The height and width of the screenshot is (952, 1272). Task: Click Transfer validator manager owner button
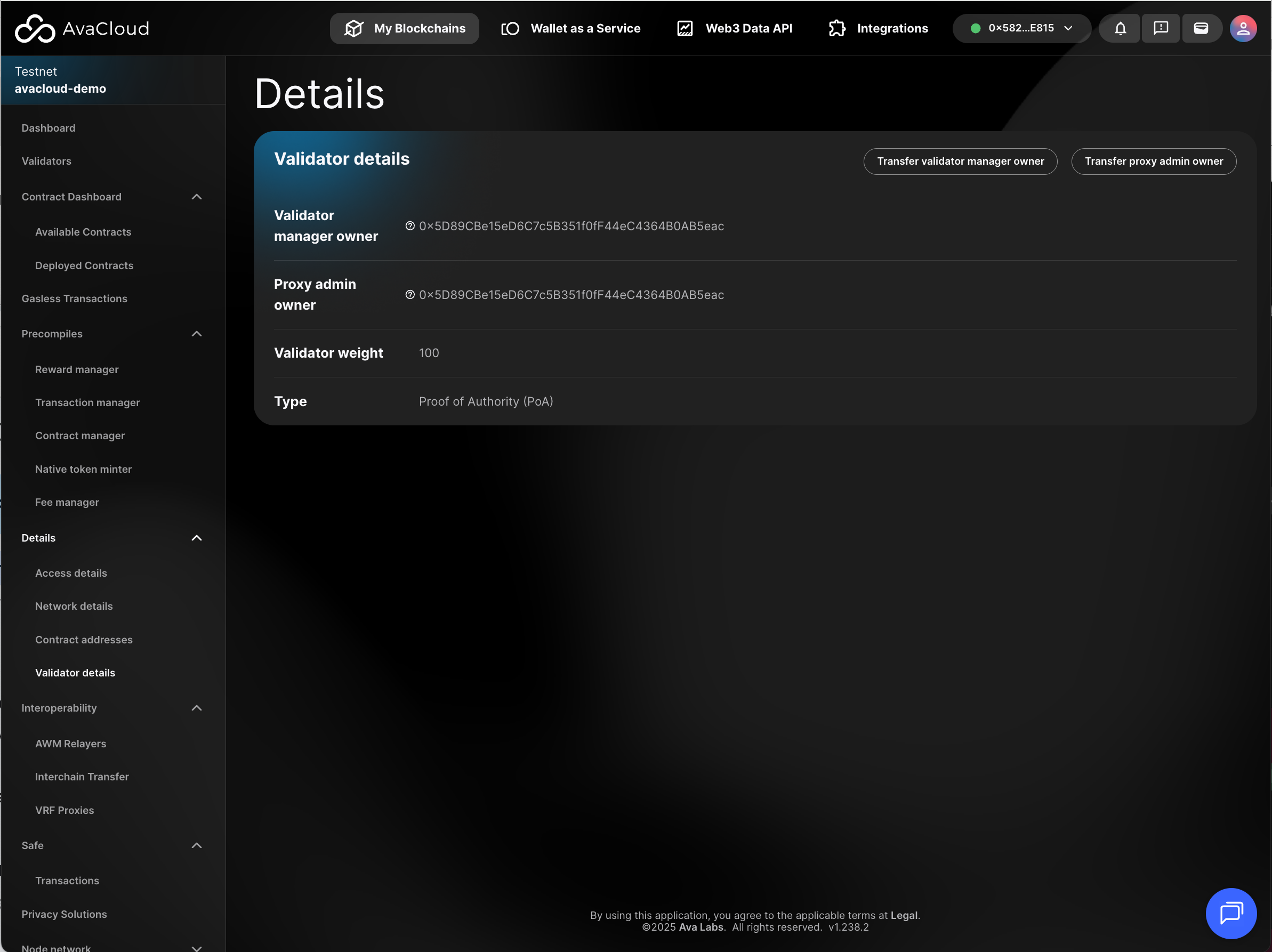point(960,162)
